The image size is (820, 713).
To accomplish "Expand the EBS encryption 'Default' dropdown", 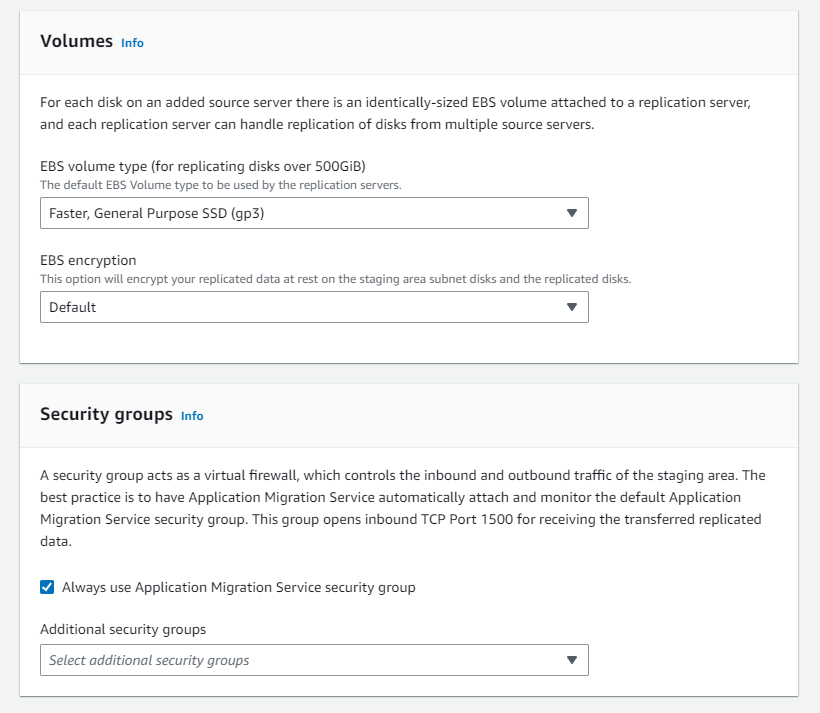I will (x=300, y=307).
